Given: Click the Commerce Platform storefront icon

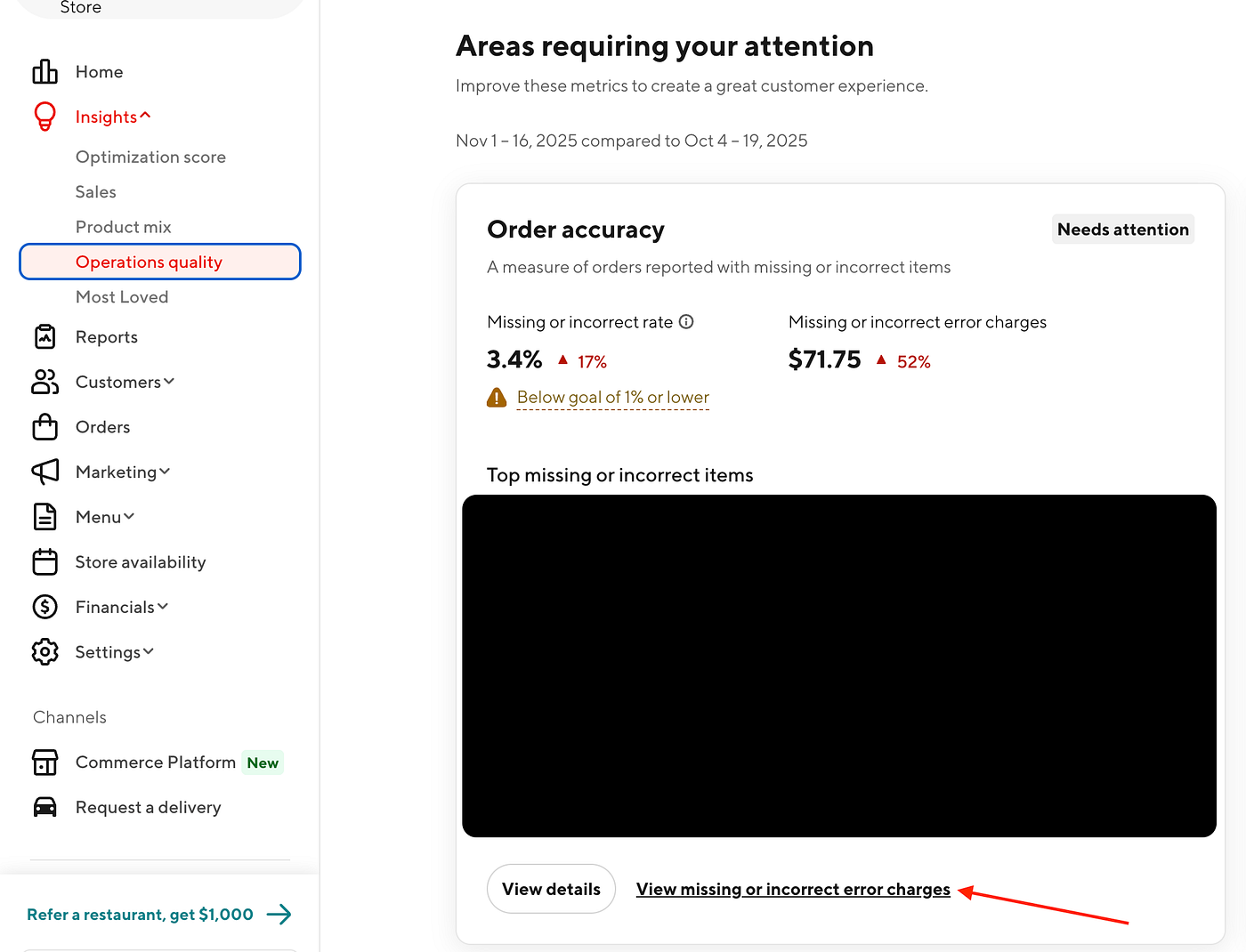Looking at the screenshot, I should (44, 762).
